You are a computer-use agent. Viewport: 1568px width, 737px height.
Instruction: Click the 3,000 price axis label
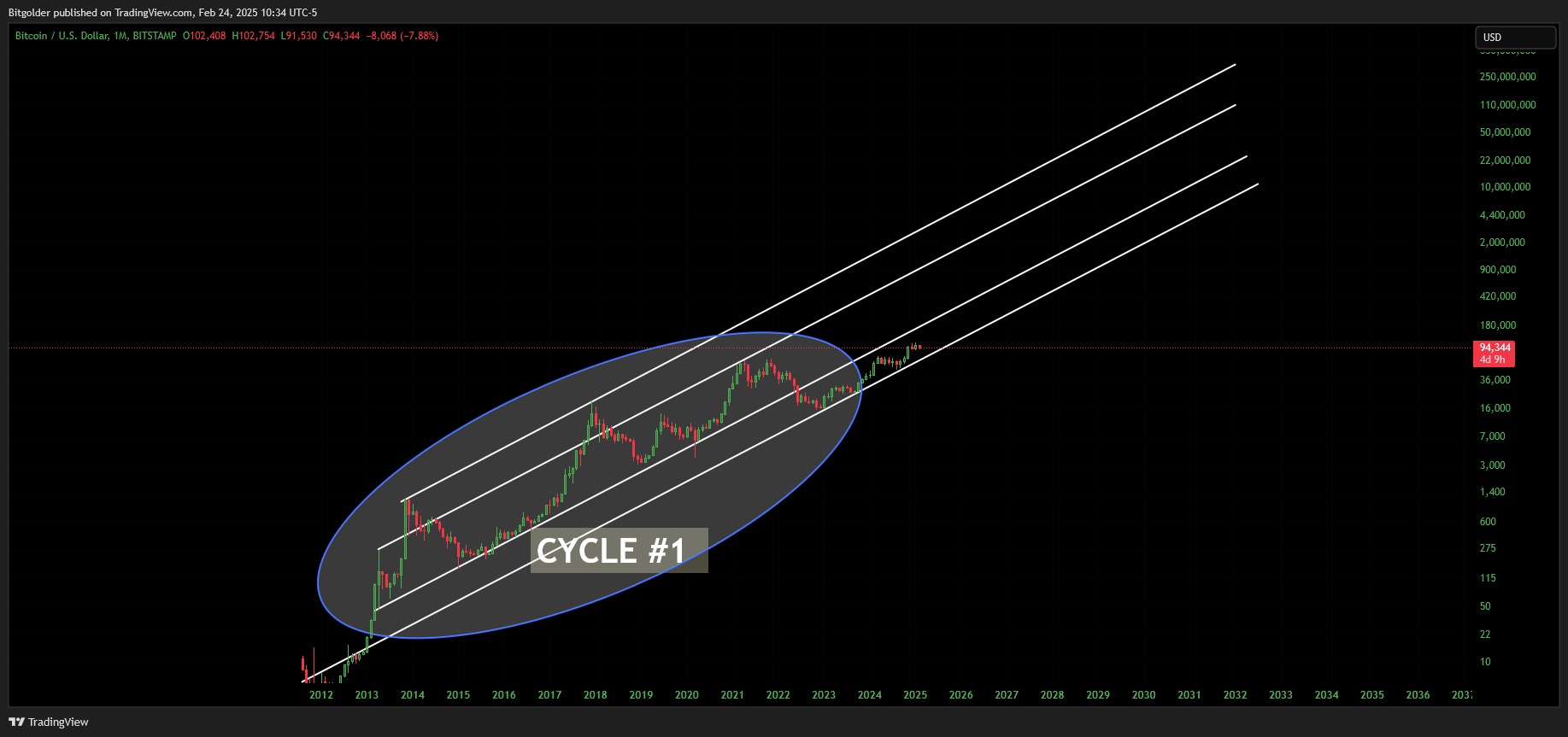tap(1493, 465)
